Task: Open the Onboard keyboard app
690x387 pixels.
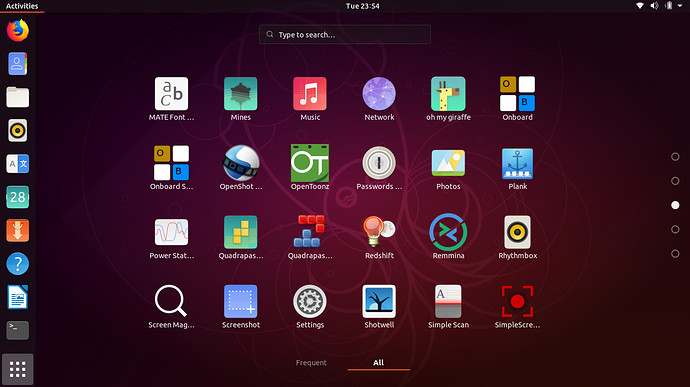Action: click(x=518, y=94)
